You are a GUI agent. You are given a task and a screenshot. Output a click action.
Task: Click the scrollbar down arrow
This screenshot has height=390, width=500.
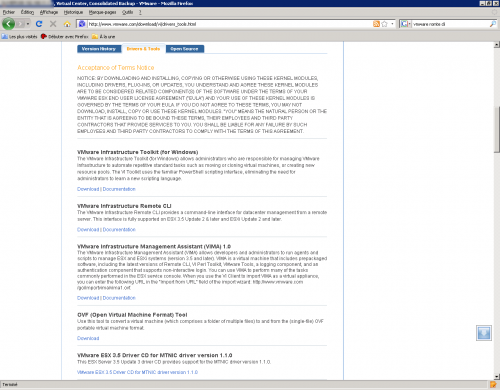[x=497, y=377]
